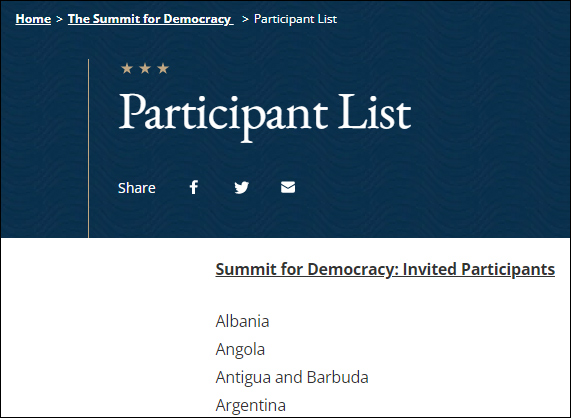
Task: Click the large Participant List page title
Action: [265, 114]
